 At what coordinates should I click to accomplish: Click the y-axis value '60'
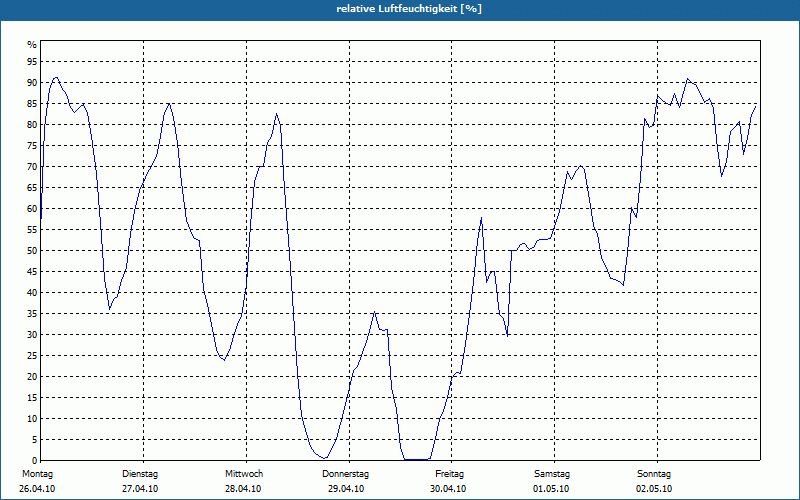(x=32, y=209)
